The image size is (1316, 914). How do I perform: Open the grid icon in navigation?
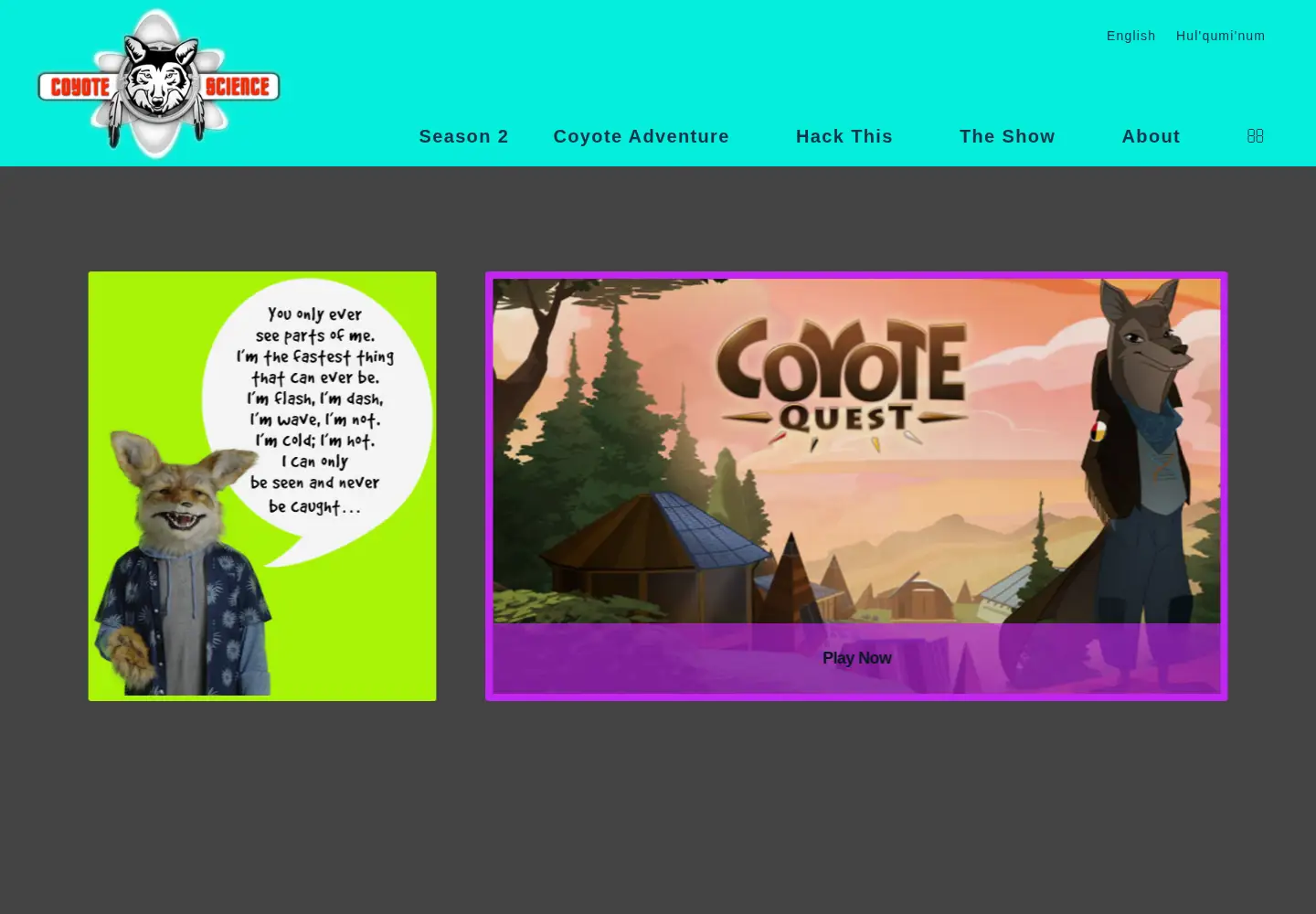click(x=1255, y=135)
